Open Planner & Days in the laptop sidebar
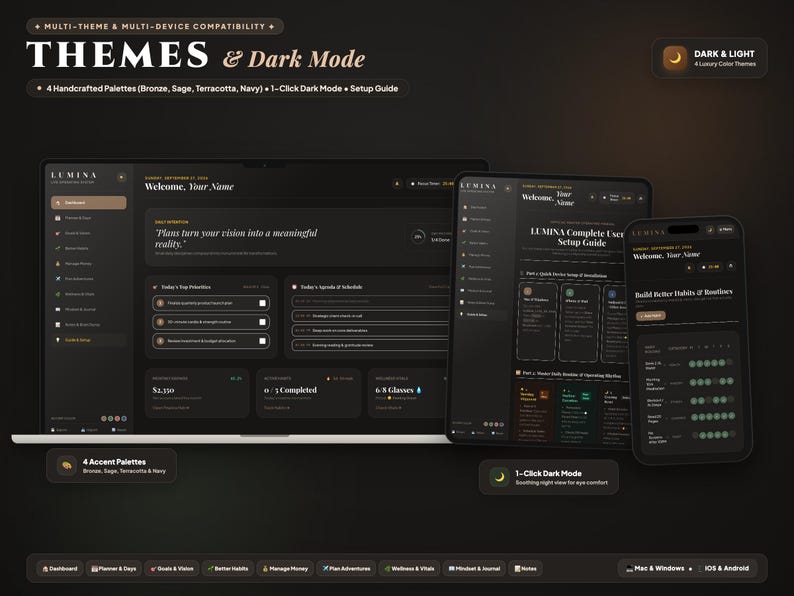794x596 pixels. 89,218
